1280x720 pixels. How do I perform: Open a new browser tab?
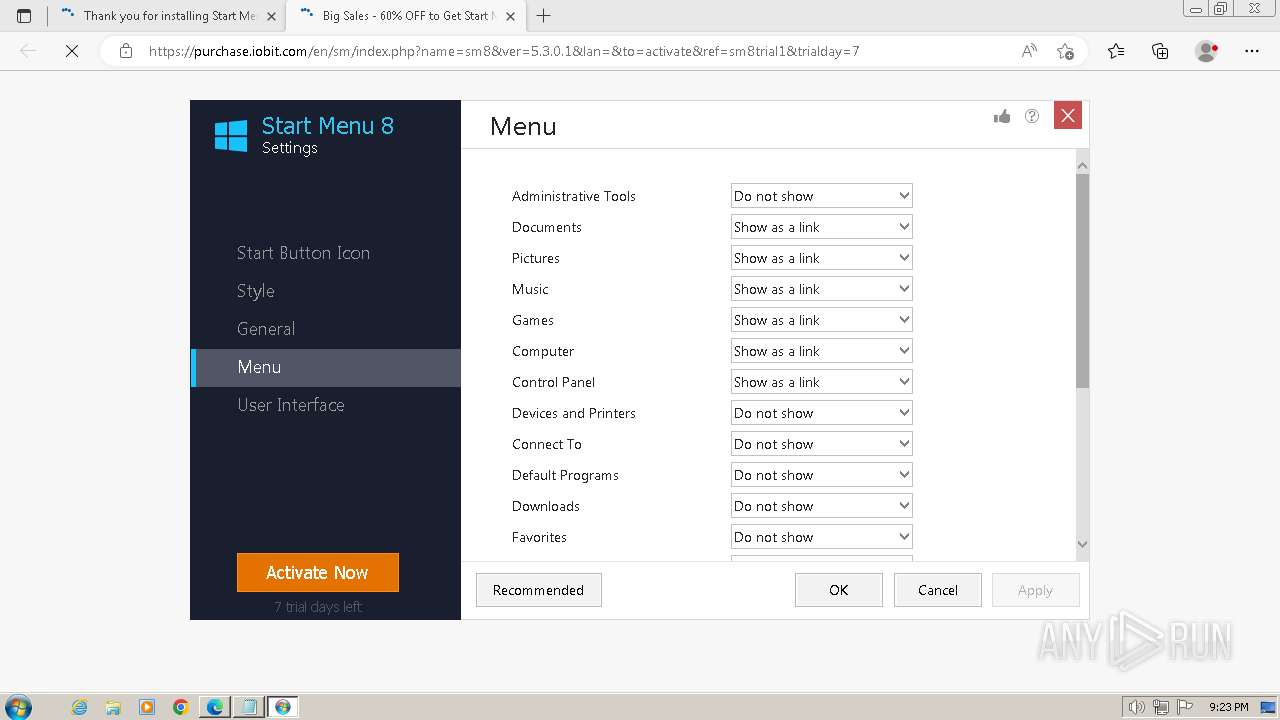[x=544, y=16]
